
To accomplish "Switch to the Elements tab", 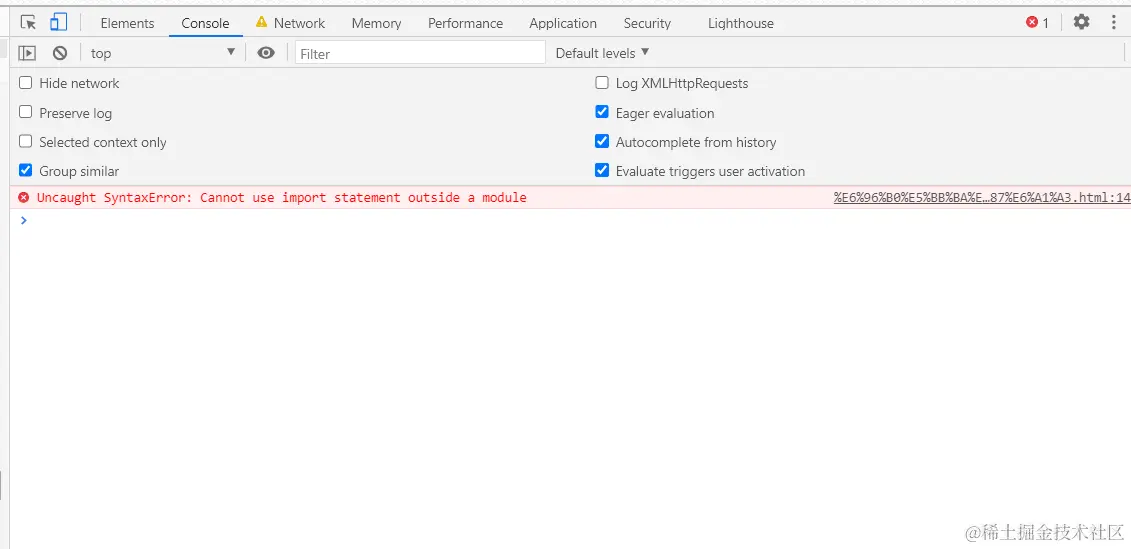I will click(127, 23).
